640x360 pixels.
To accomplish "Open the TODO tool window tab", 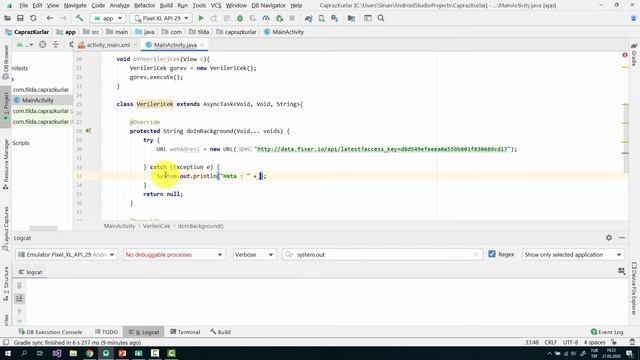I will [106, 332].
